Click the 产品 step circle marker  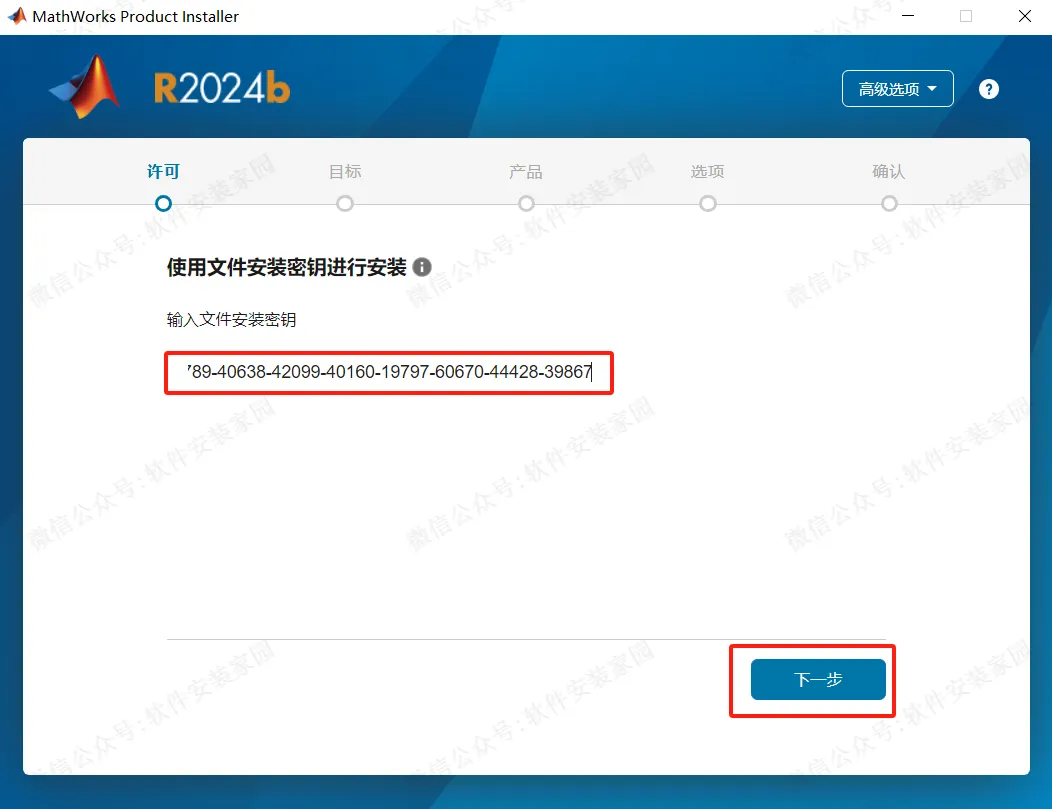tap(527, 203)
